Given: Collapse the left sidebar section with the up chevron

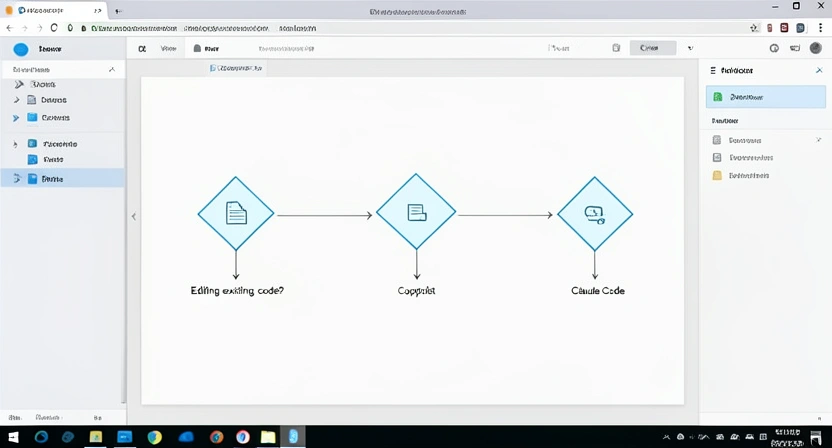Looking at the screenshot, I should (112, 70).
